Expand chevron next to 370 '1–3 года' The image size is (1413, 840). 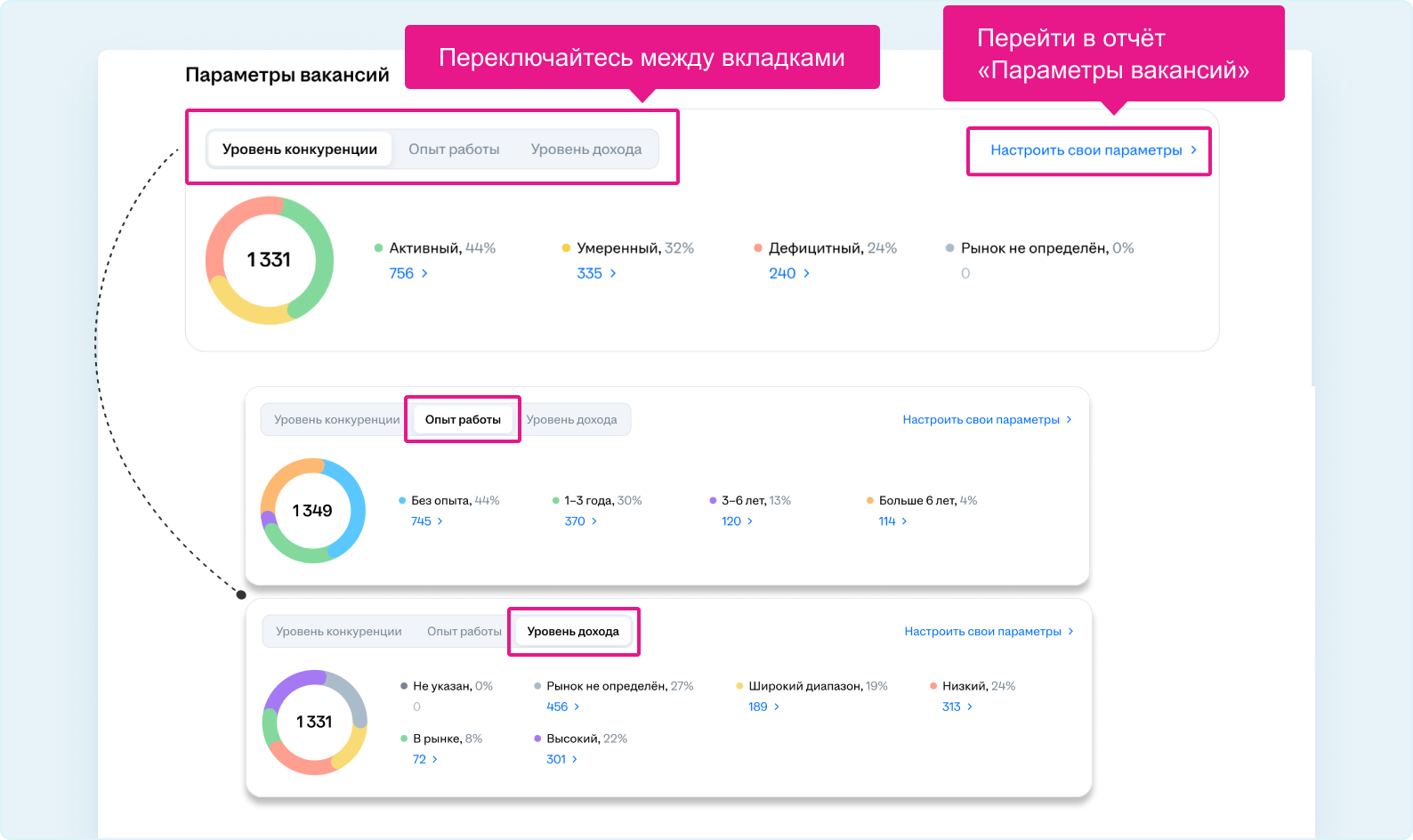click(x=594, y=521)
